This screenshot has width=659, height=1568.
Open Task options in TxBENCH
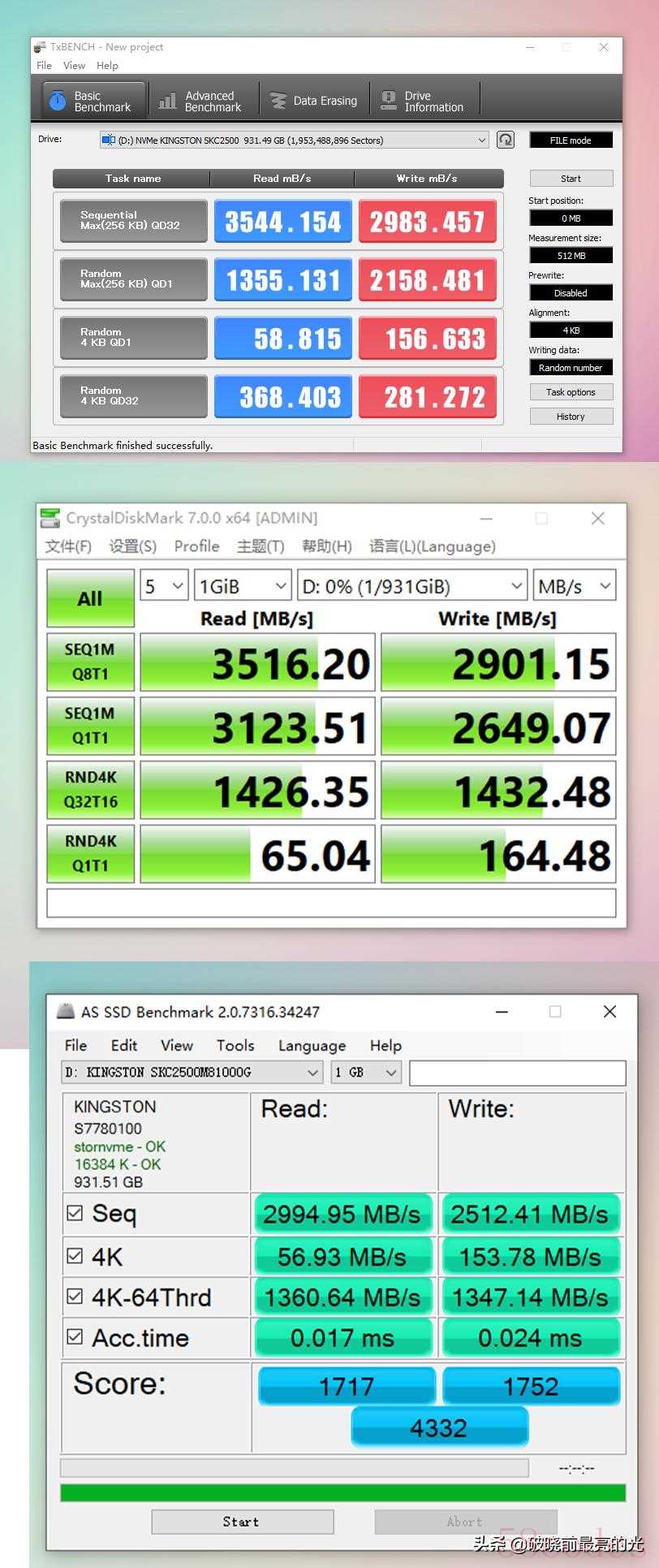[x=571, y=392]
